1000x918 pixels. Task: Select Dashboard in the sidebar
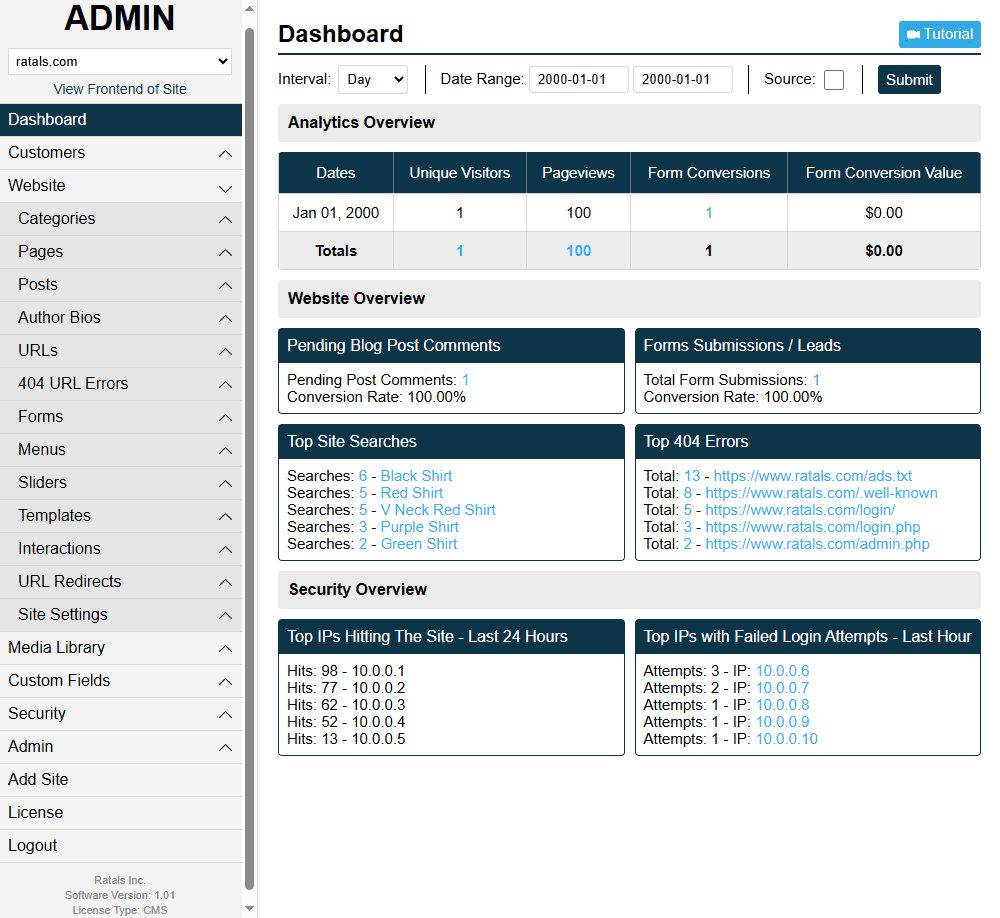121,120
